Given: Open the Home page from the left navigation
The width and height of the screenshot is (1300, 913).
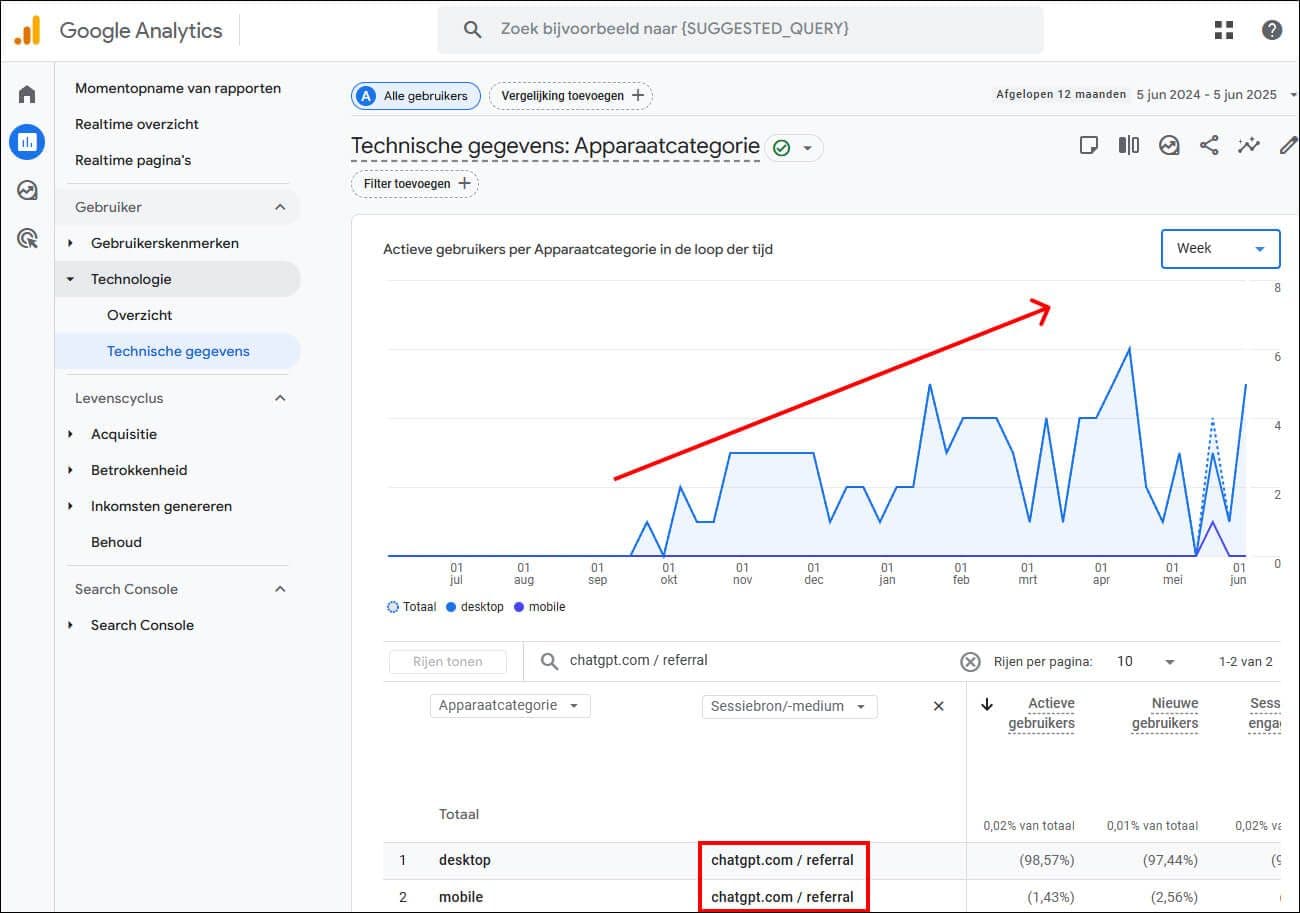Looking at the screenshot, I should point(26,92).
